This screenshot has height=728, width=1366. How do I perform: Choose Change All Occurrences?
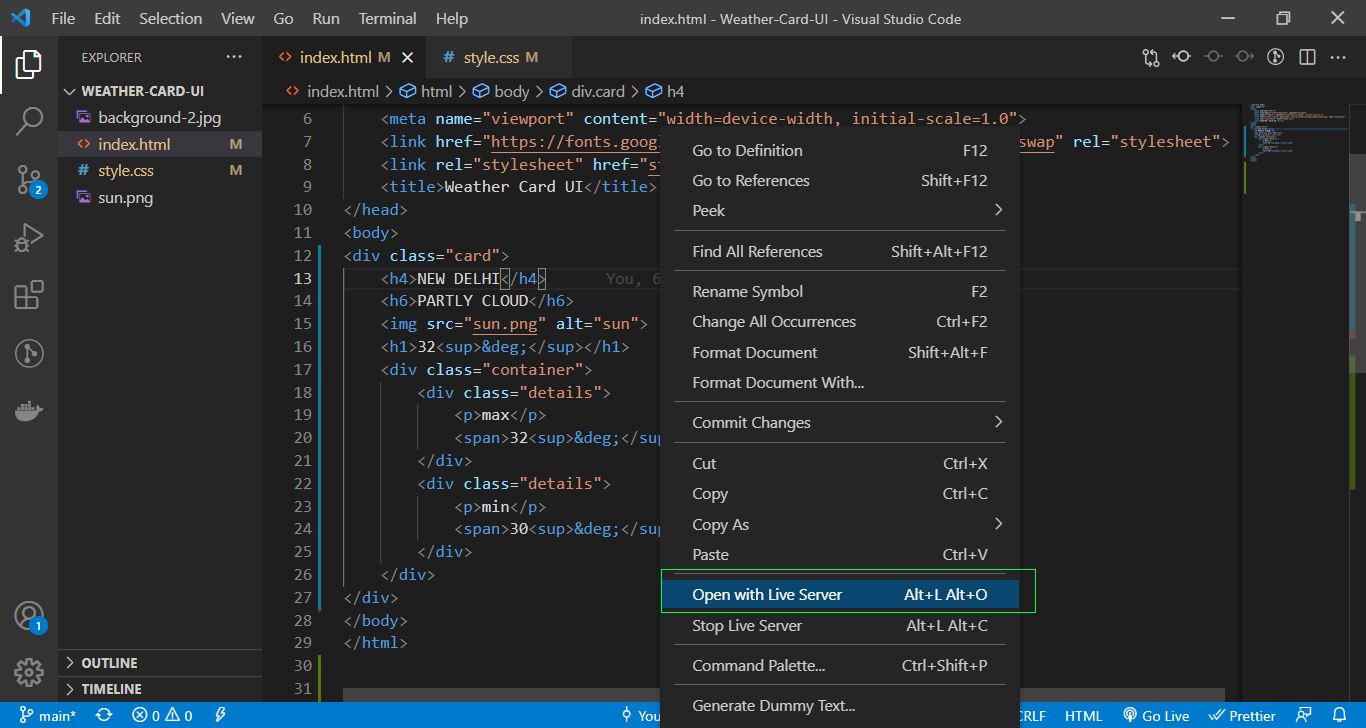pos(840,321)
